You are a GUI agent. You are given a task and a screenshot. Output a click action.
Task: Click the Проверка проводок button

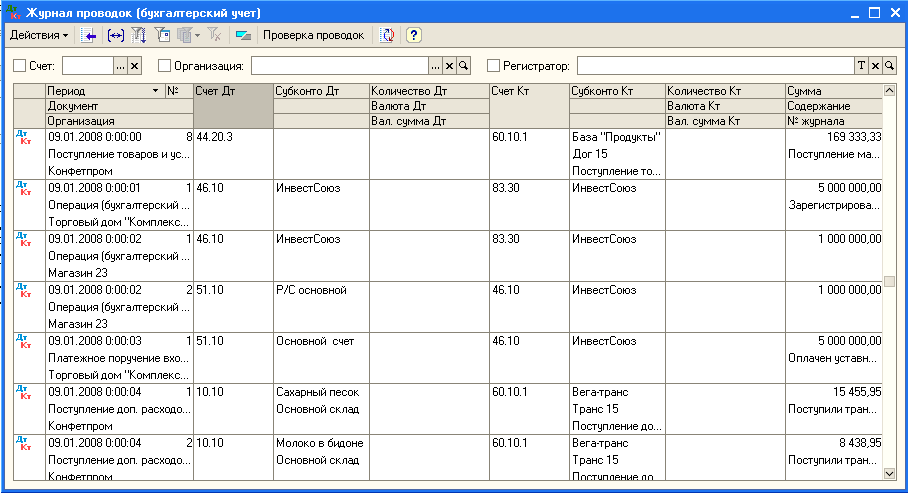point(313,35)
